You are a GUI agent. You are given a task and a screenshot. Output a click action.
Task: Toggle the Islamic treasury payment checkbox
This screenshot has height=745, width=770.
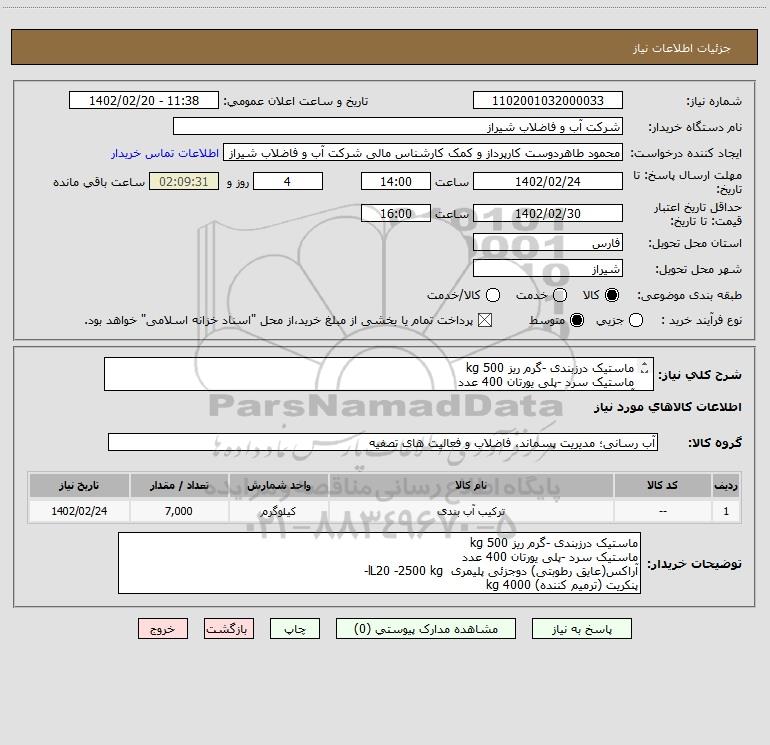click(485, 321)
